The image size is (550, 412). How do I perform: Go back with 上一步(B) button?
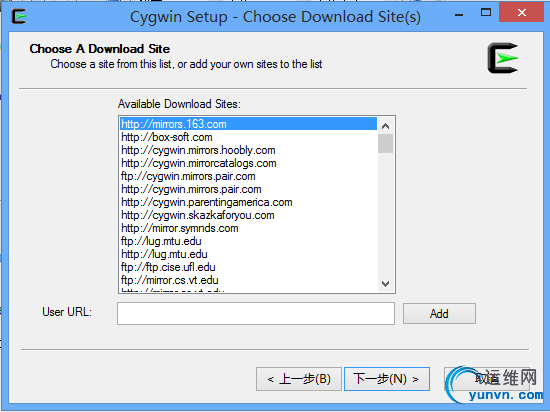tap(299, 379)
